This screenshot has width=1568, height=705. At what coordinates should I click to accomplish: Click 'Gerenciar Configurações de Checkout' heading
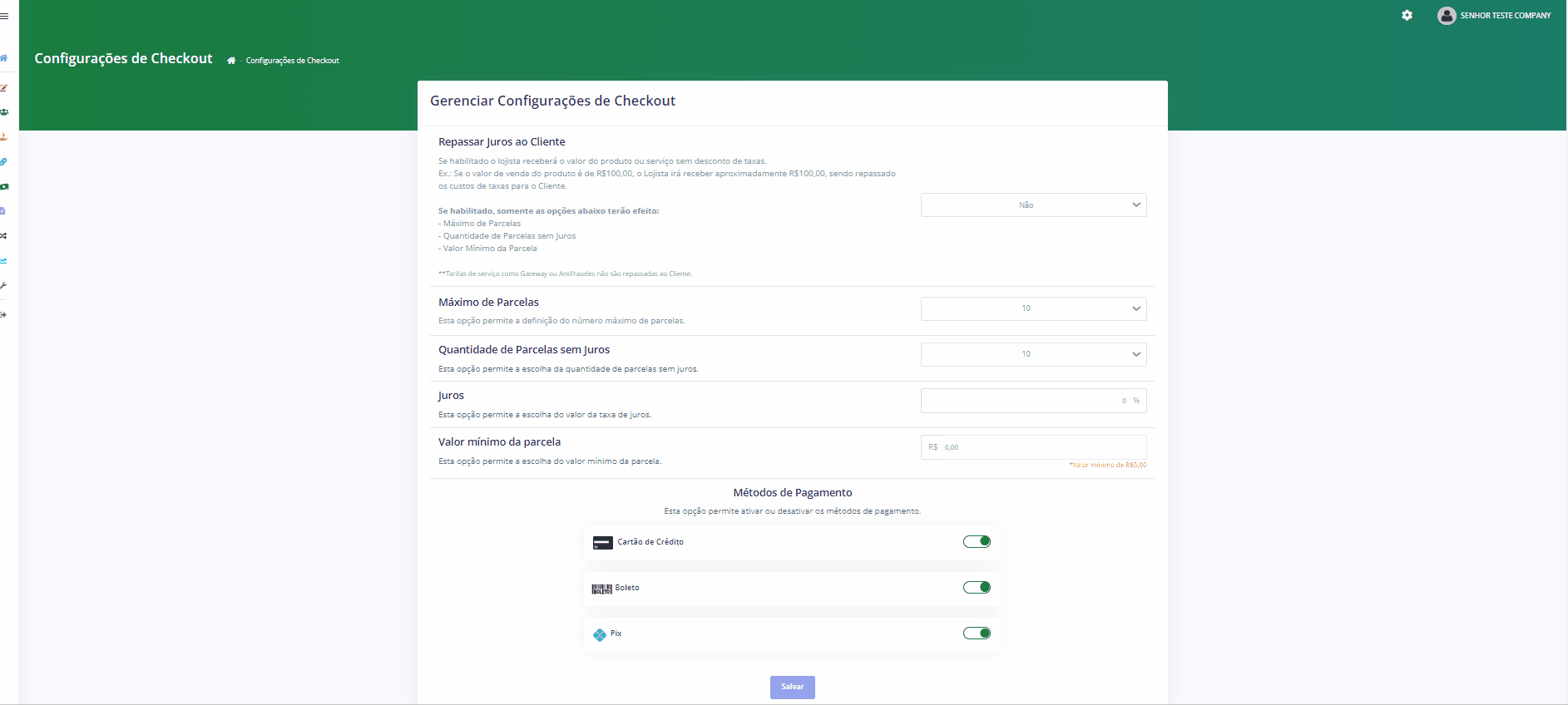click(552, 101)
